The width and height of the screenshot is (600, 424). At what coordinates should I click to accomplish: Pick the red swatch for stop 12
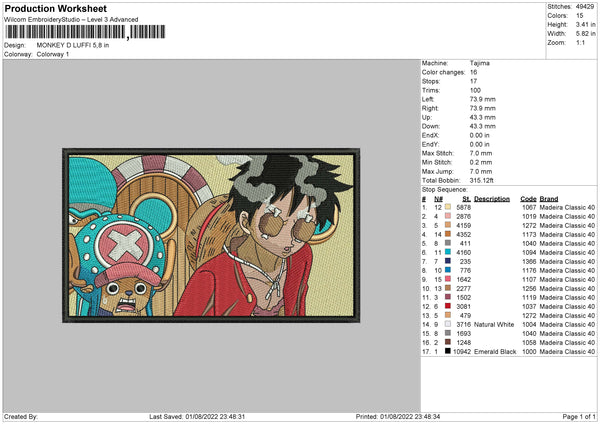click(447, 306)
